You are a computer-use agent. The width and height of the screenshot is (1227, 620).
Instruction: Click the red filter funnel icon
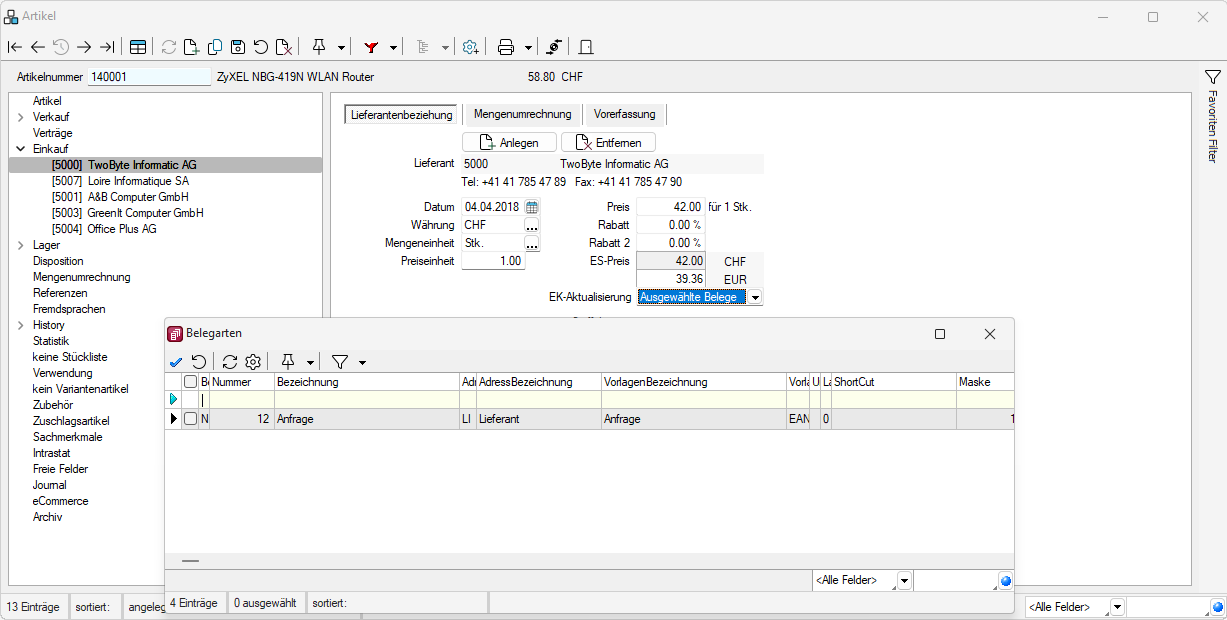point(371,47)
